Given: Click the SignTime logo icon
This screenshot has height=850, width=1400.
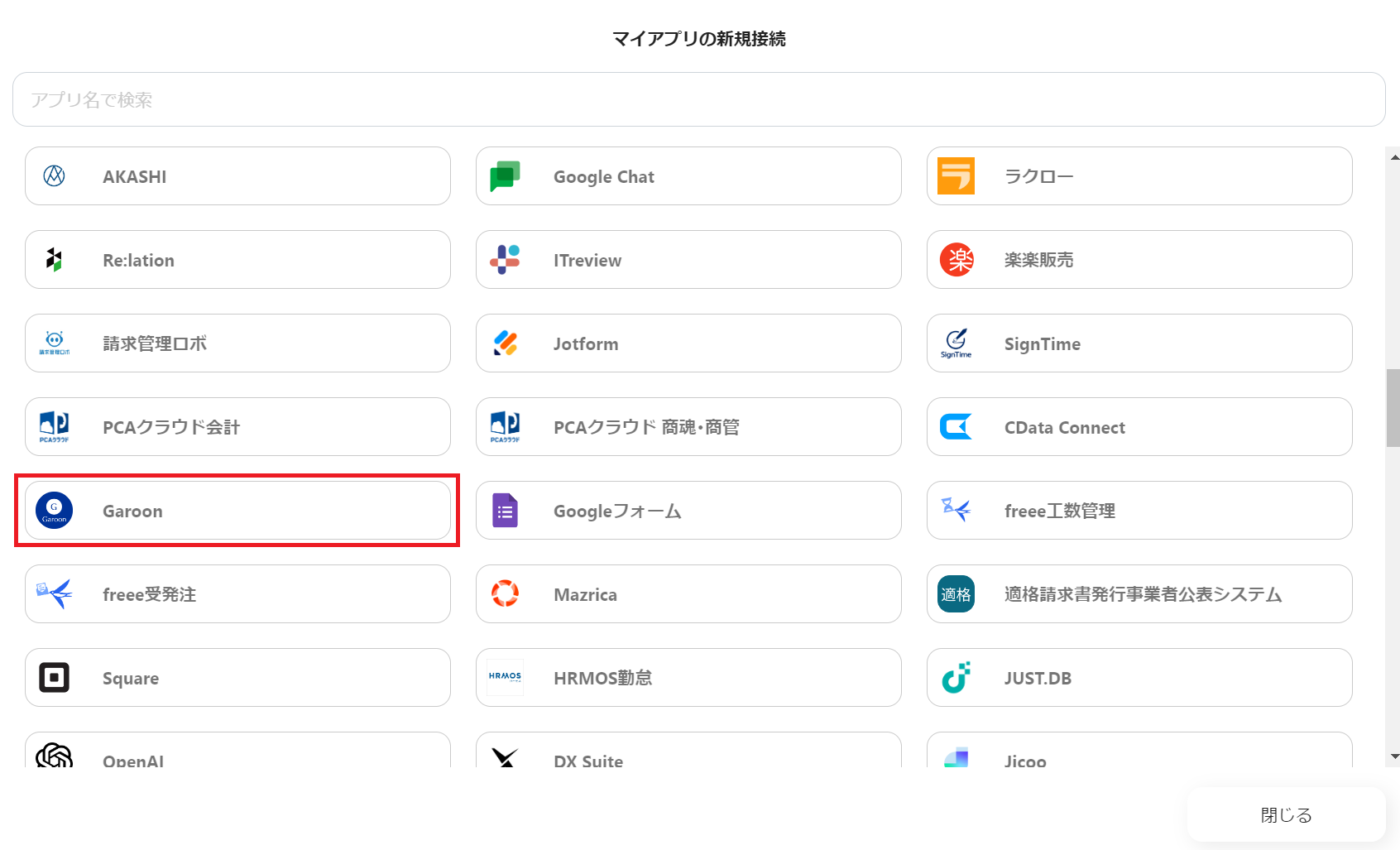Looking at the screenshot, I should click(x=956, y=343).
